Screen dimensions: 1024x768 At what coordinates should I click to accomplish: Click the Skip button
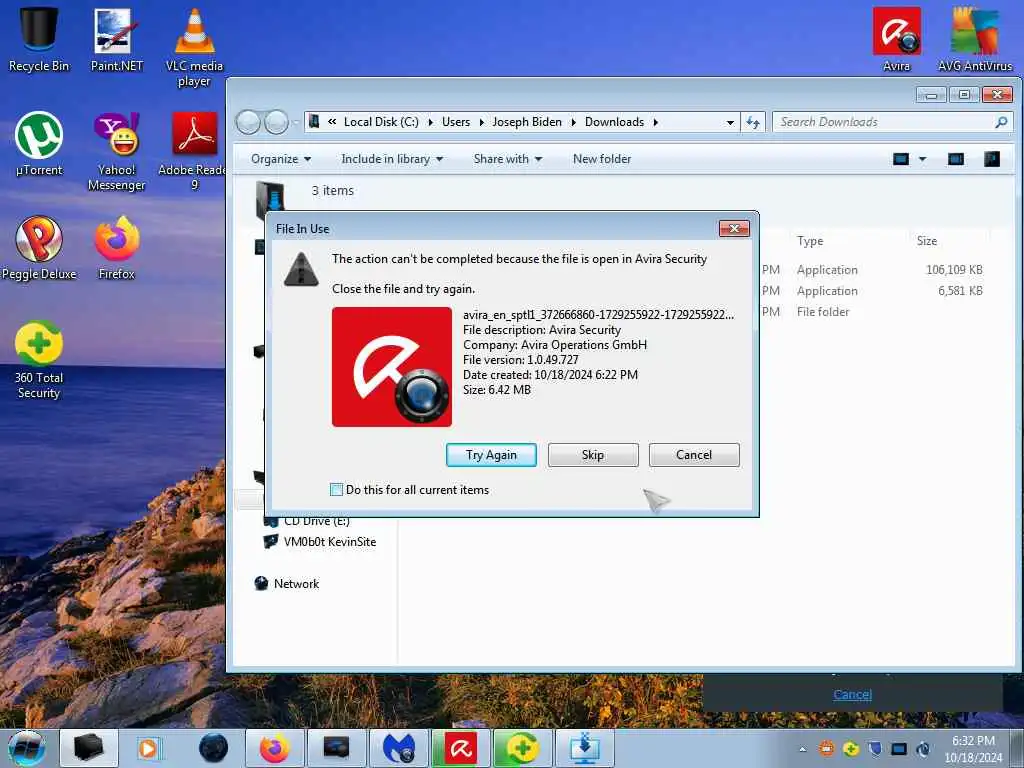[x=593, y=455]
